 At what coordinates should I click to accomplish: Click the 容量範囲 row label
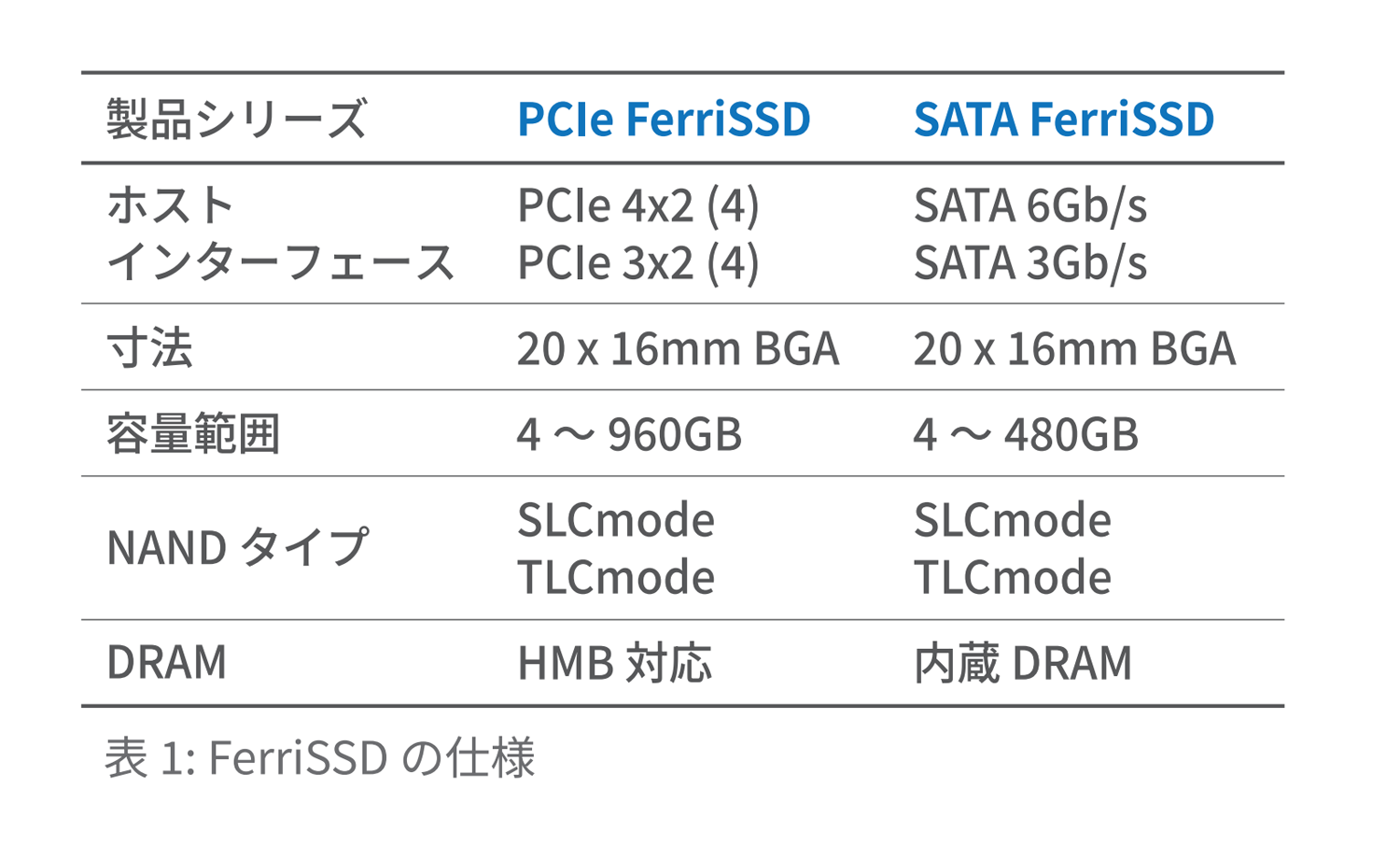(192, 434)
